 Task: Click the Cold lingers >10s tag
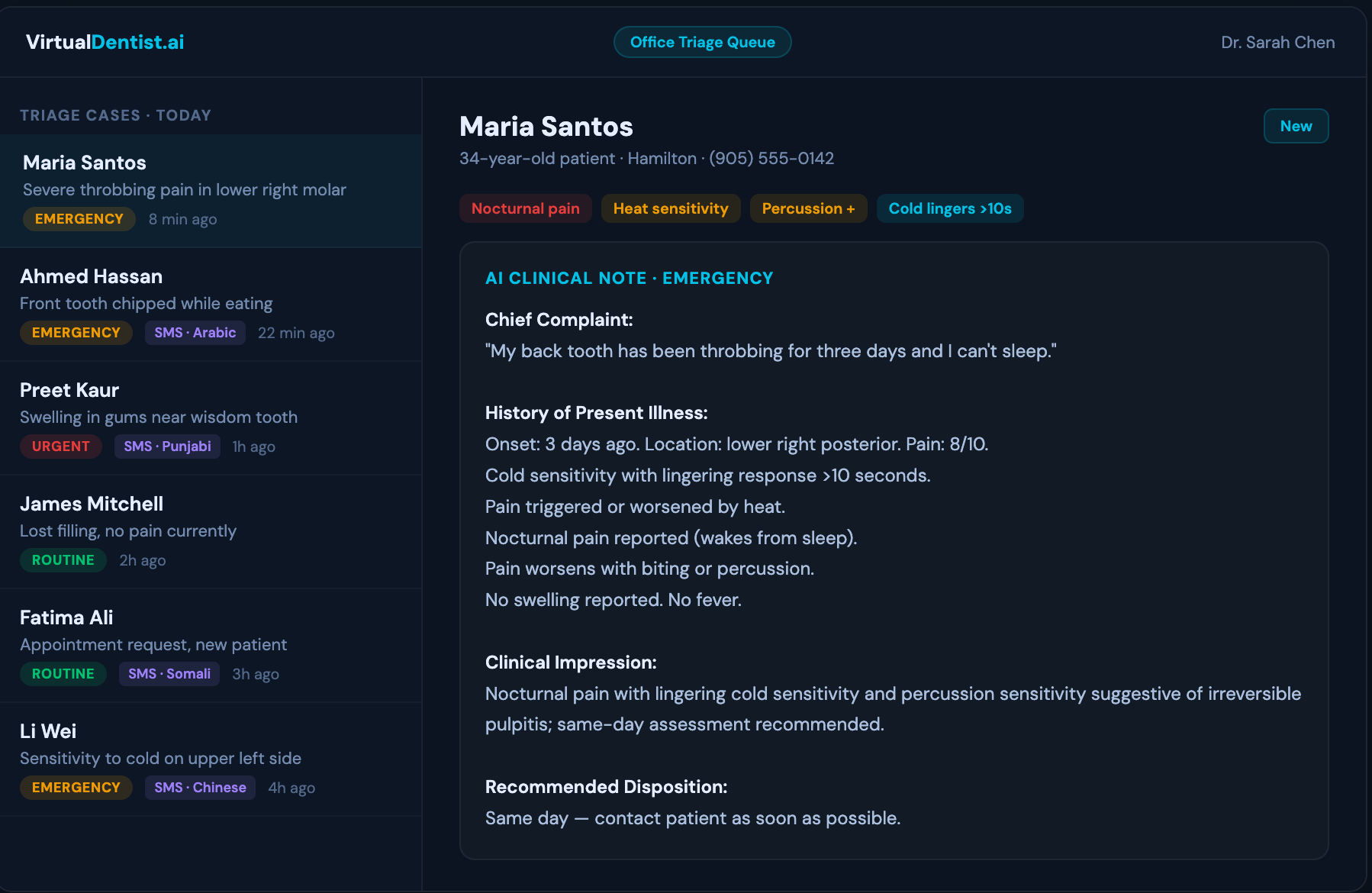950,208
